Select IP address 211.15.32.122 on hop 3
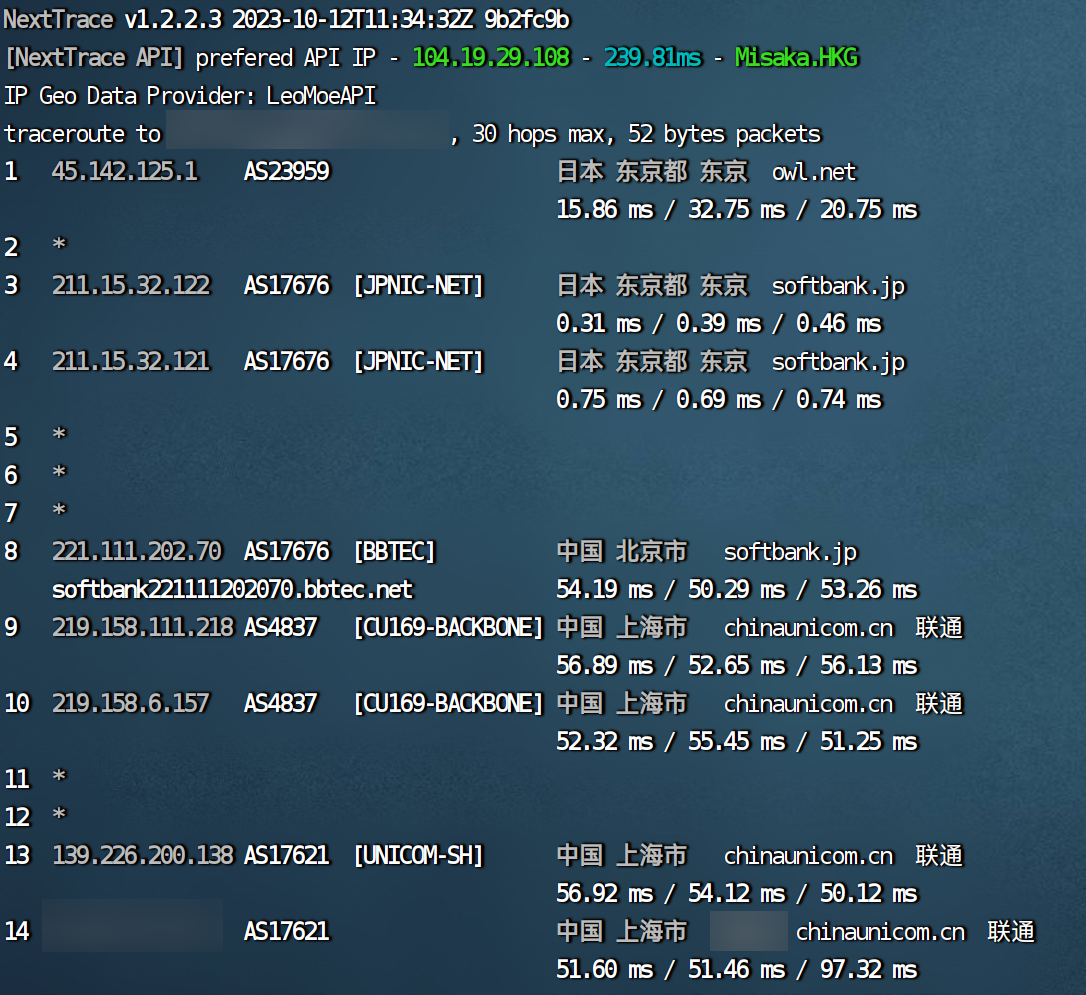1086x995 pixels. click(x=131, y=286)
